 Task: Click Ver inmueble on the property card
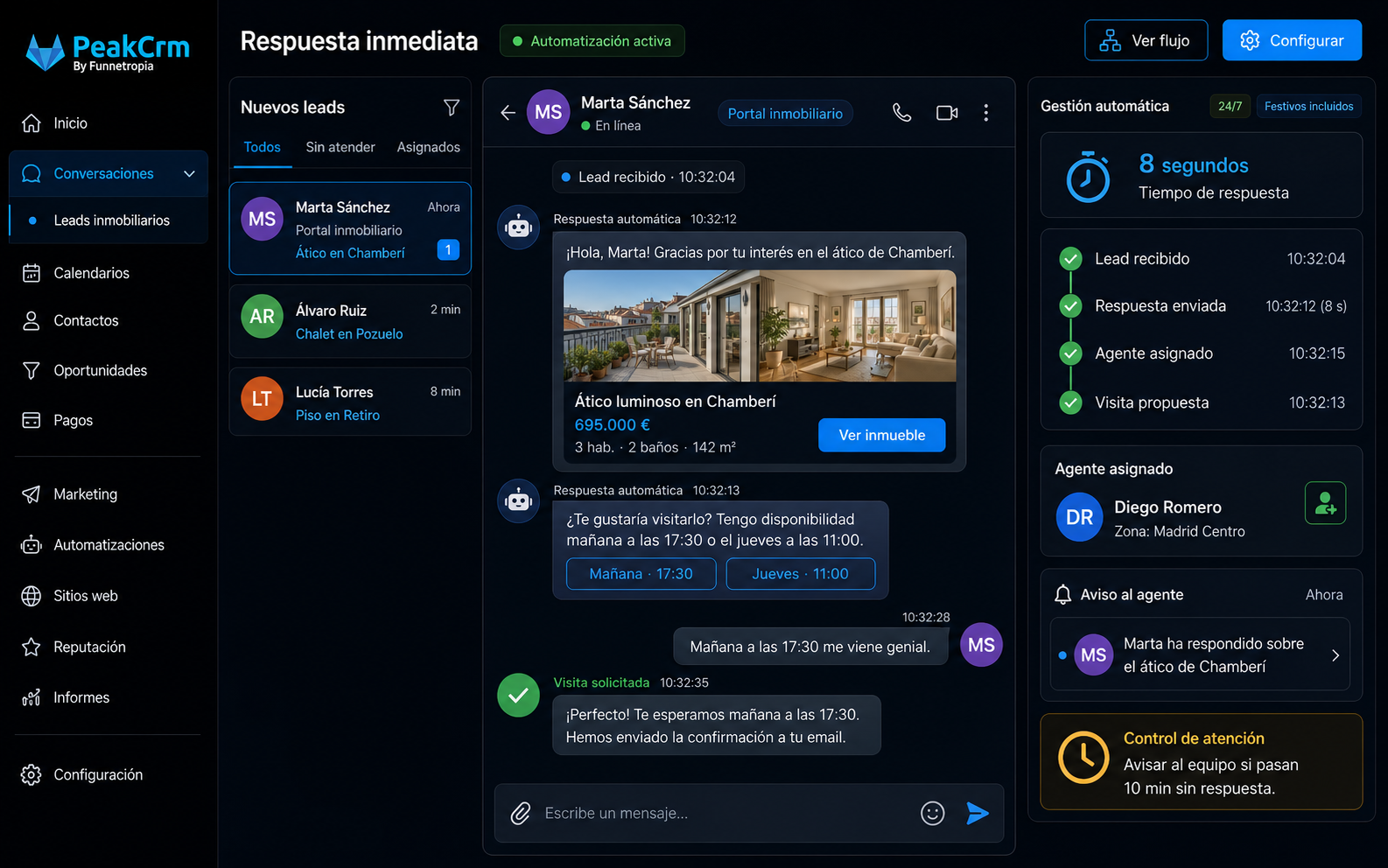882,435
